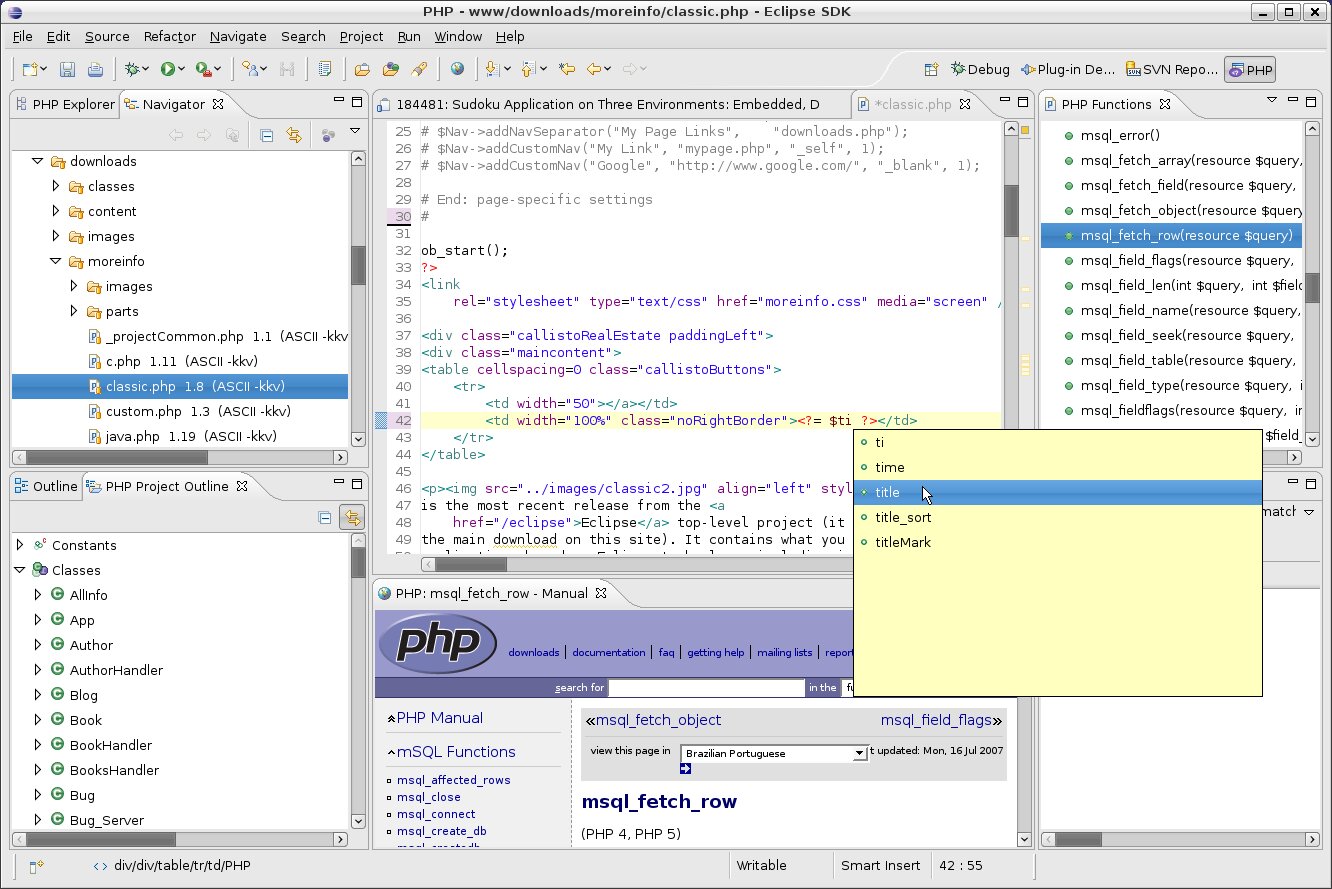Click the Save disk icon in toolbar
The image size is (1332, 889).
pos(68,69)
